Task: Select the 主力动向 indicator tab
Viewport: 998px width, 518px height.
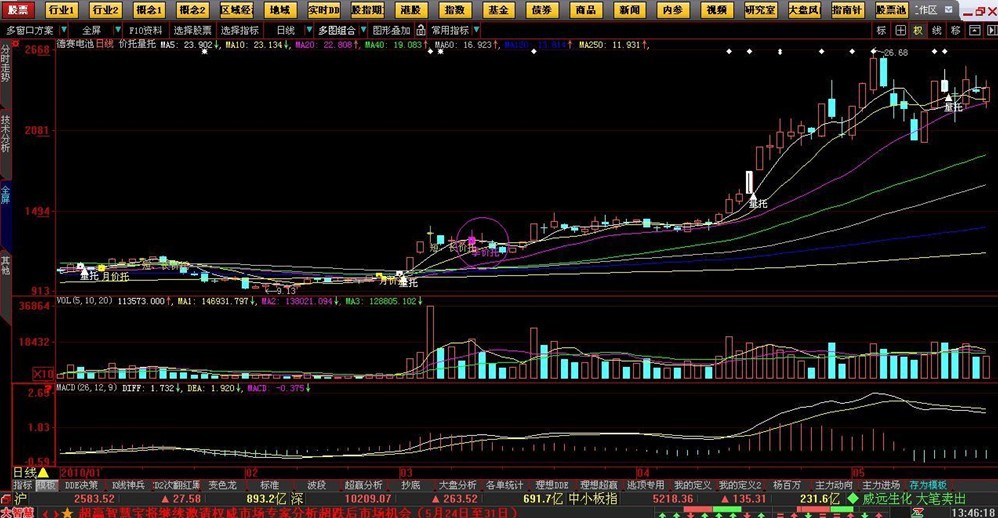Action: pos(834,485)
